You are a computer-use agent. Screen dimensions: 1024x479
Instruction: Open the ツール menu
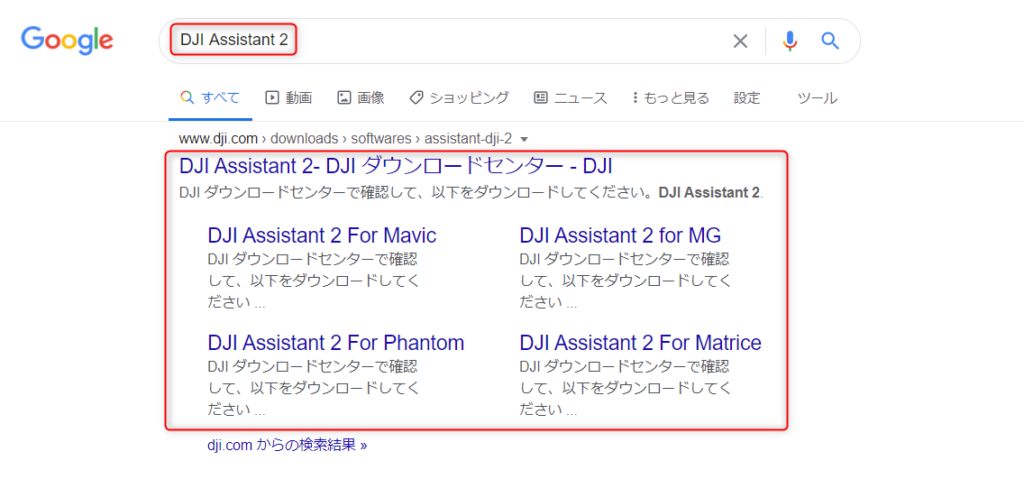(x=817, y=98)
